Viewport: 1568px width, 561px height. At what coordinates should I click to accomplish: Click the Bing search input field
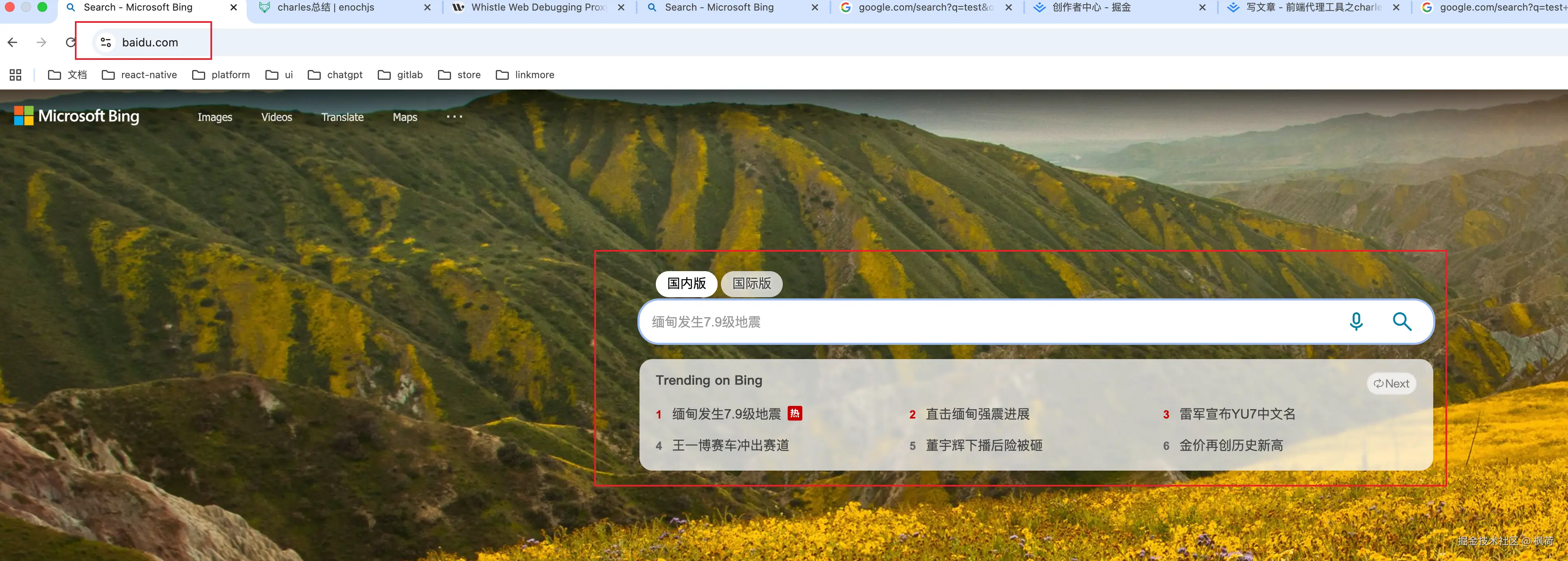point(974,322)
